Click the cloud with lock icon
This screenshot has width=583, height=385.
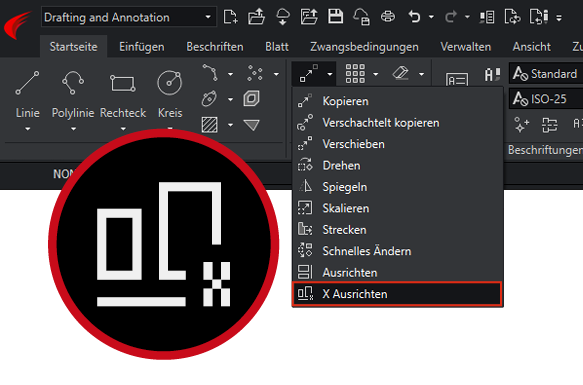coord(361,17)
